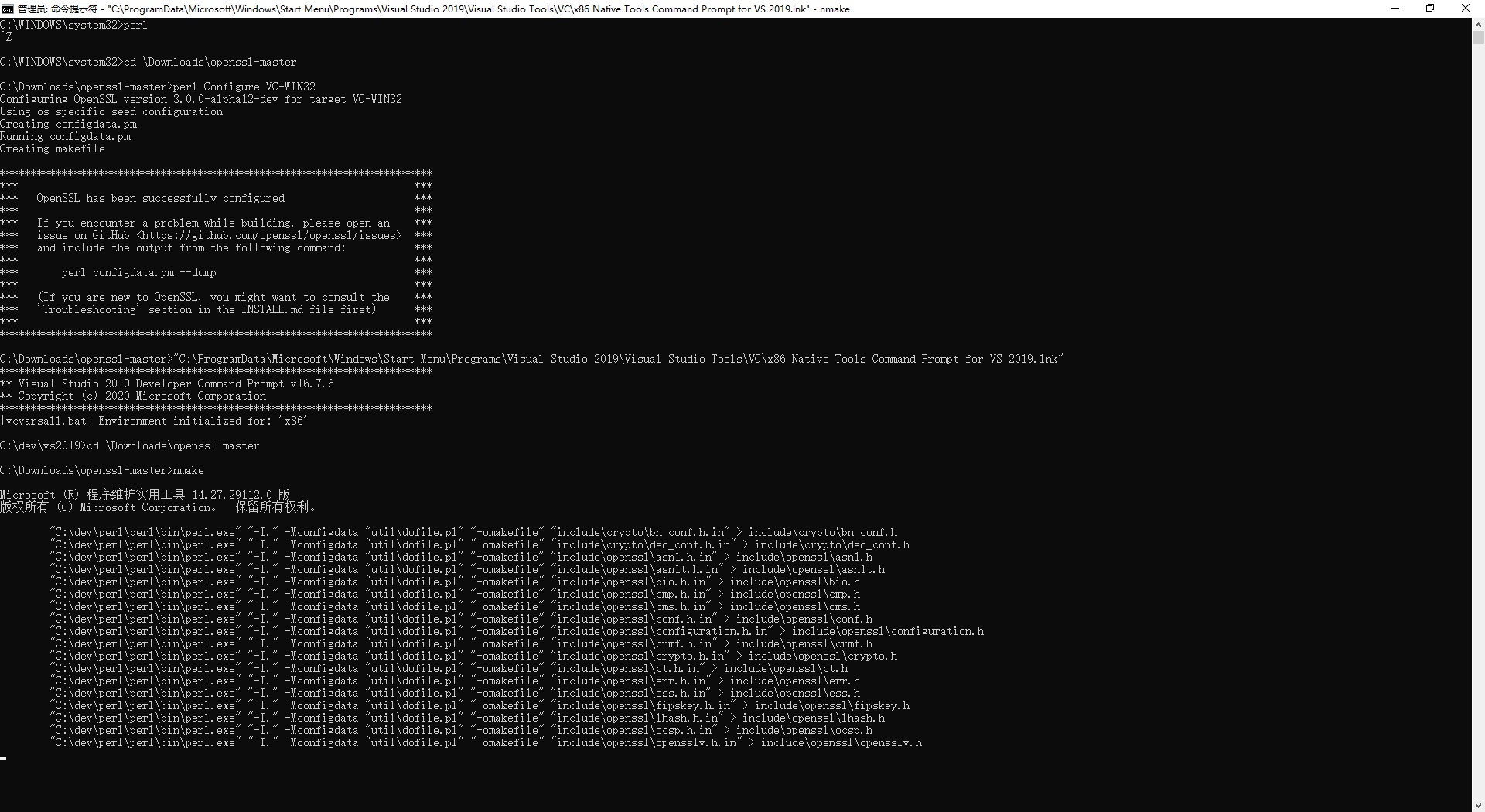1485x812 pixels.
Task: Close the nmake command prompt window
Action: (x=1466, y=9)
